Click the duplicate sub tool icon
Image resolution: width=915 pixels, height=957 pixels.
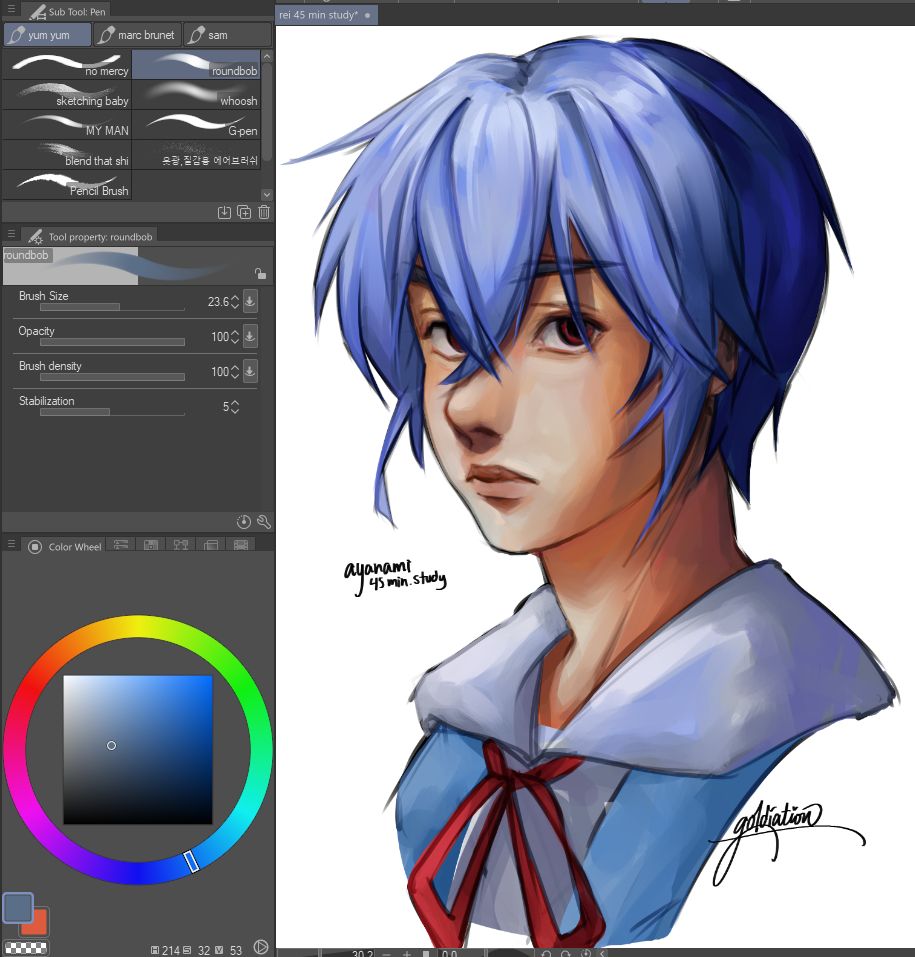tap(244, 212)
